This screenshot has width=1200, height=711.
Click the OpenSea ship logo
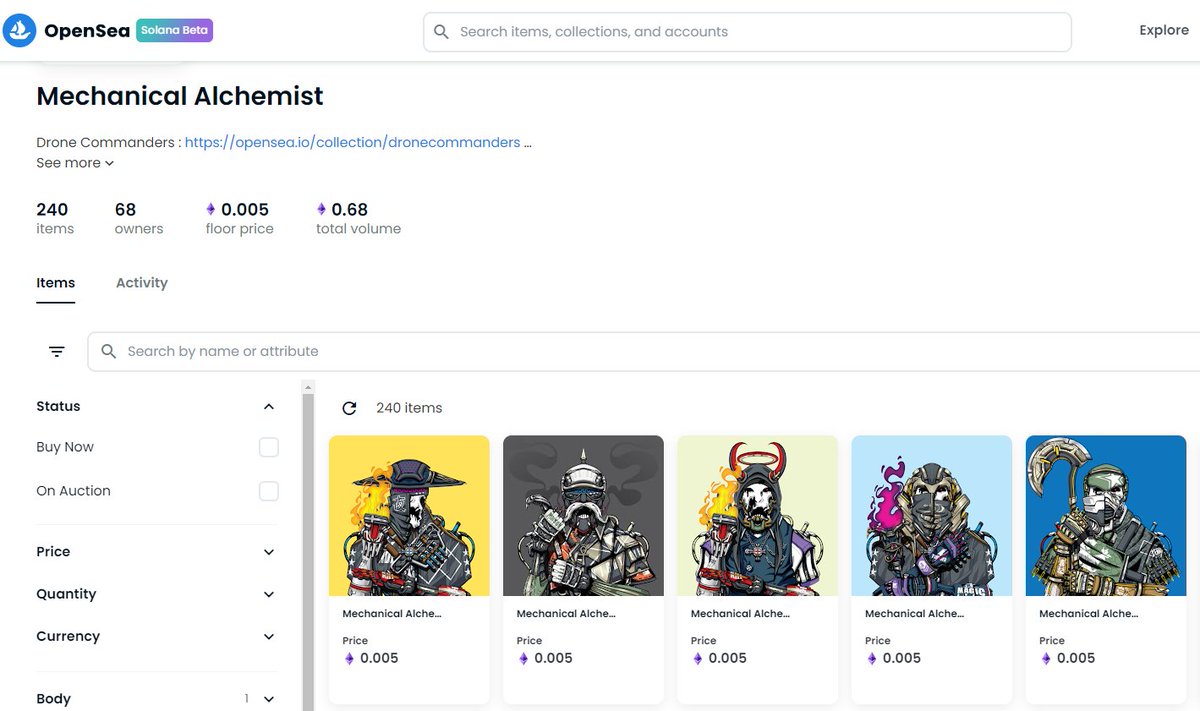[x=20, y=31]
